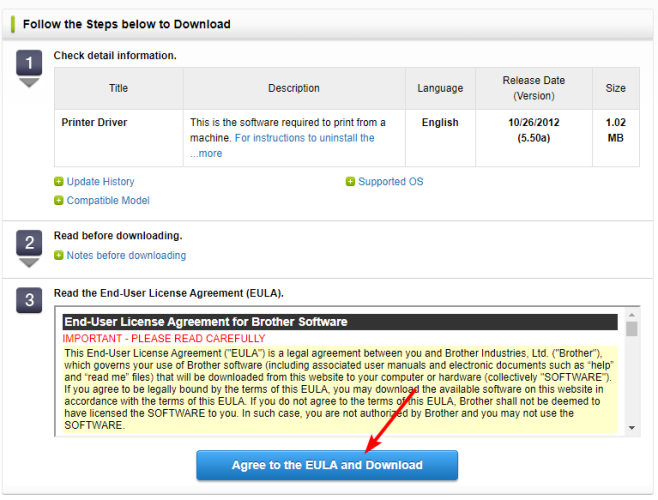Click the step 1 number badge
Image resolution: width=658 pixels, height=500 pixels.
tap(29, 63)
